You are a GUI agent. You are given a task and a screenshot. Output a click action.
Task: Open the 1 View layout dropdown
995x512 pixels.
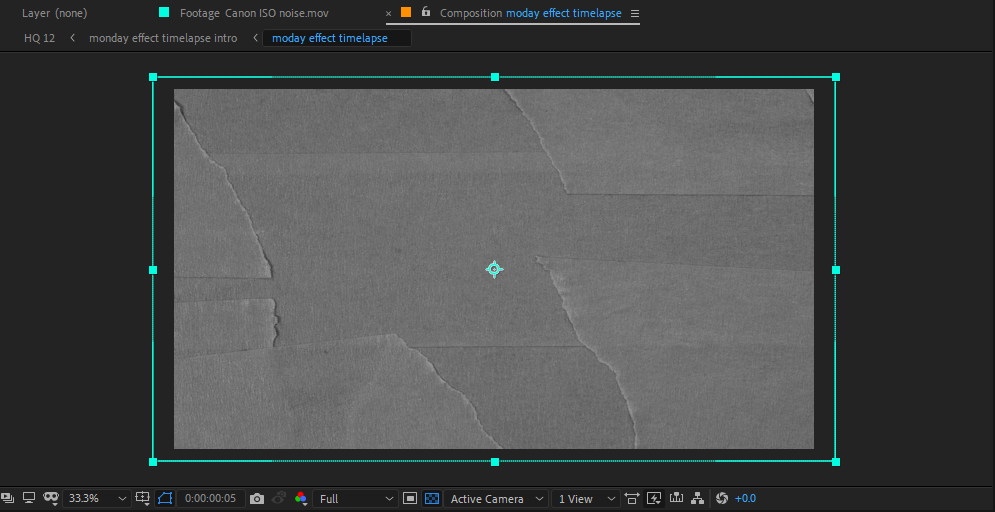point(586,499)
